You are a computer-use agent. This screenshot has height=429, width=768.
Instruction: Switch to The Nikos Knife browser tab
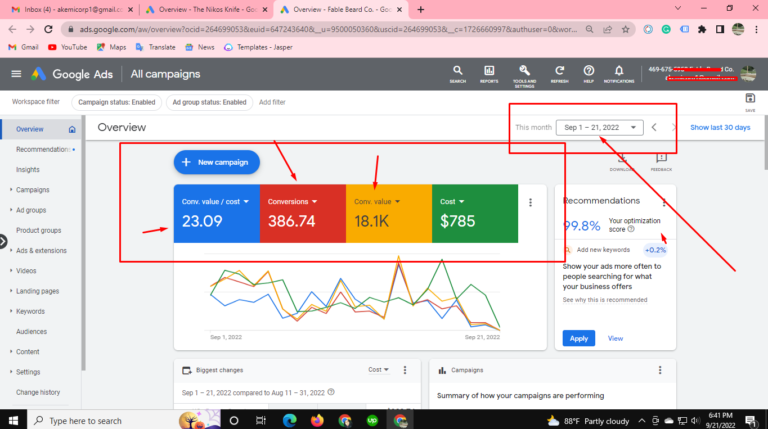click(199, 9)
